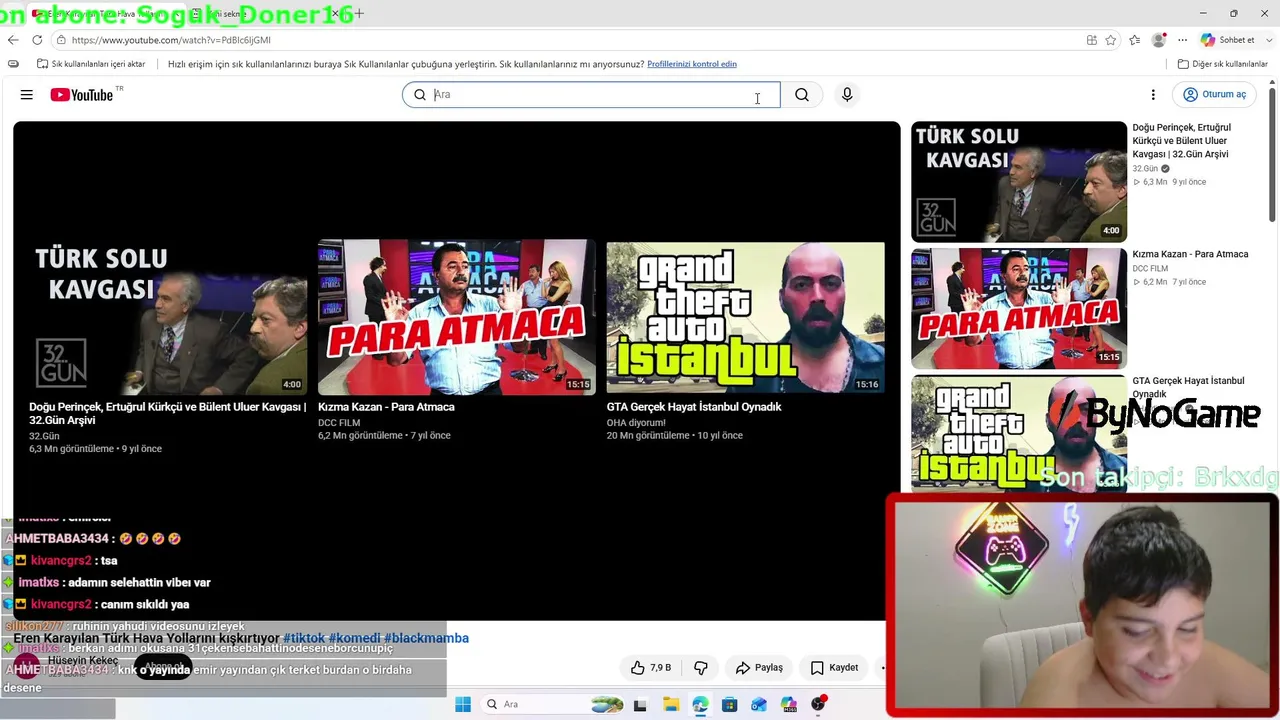
Task: Reload the page with the refresh icon
Action: tap(37, 40)
